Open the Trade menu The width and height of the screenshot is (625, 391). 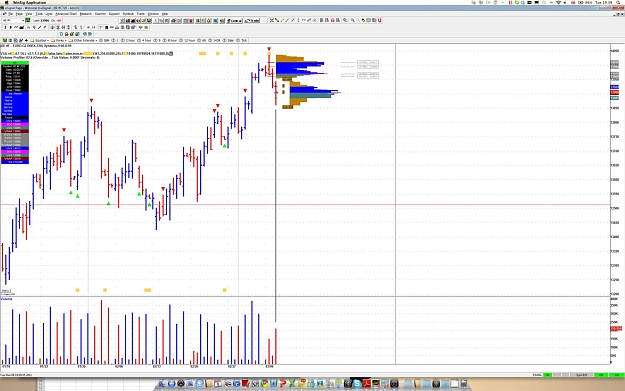coord(141,14)
